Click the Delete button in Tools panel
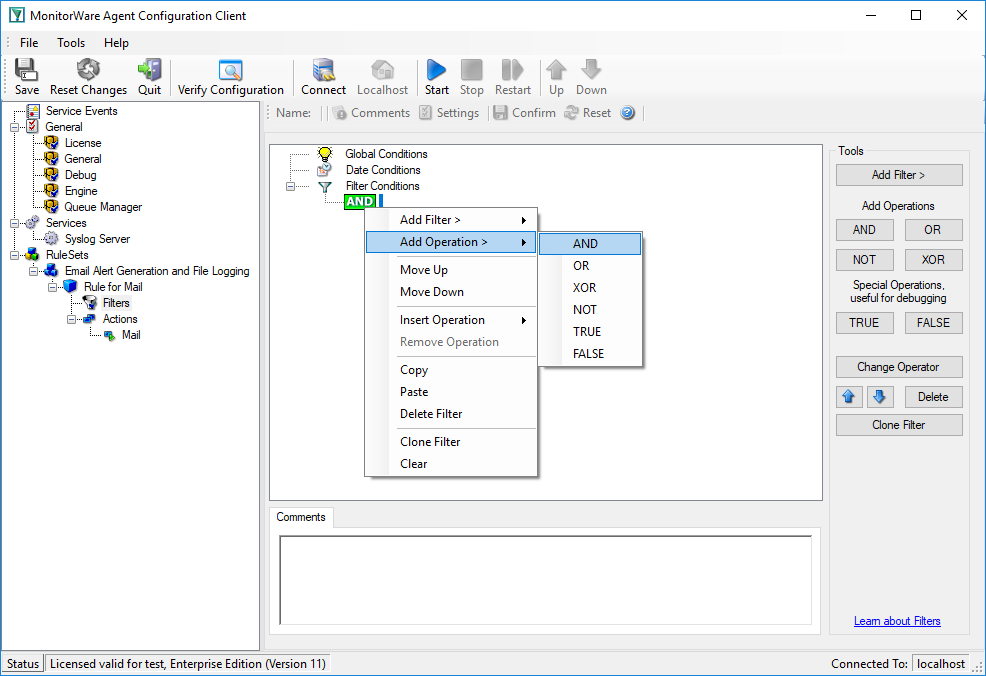The image size is (986, 676). tap(933, 397)
